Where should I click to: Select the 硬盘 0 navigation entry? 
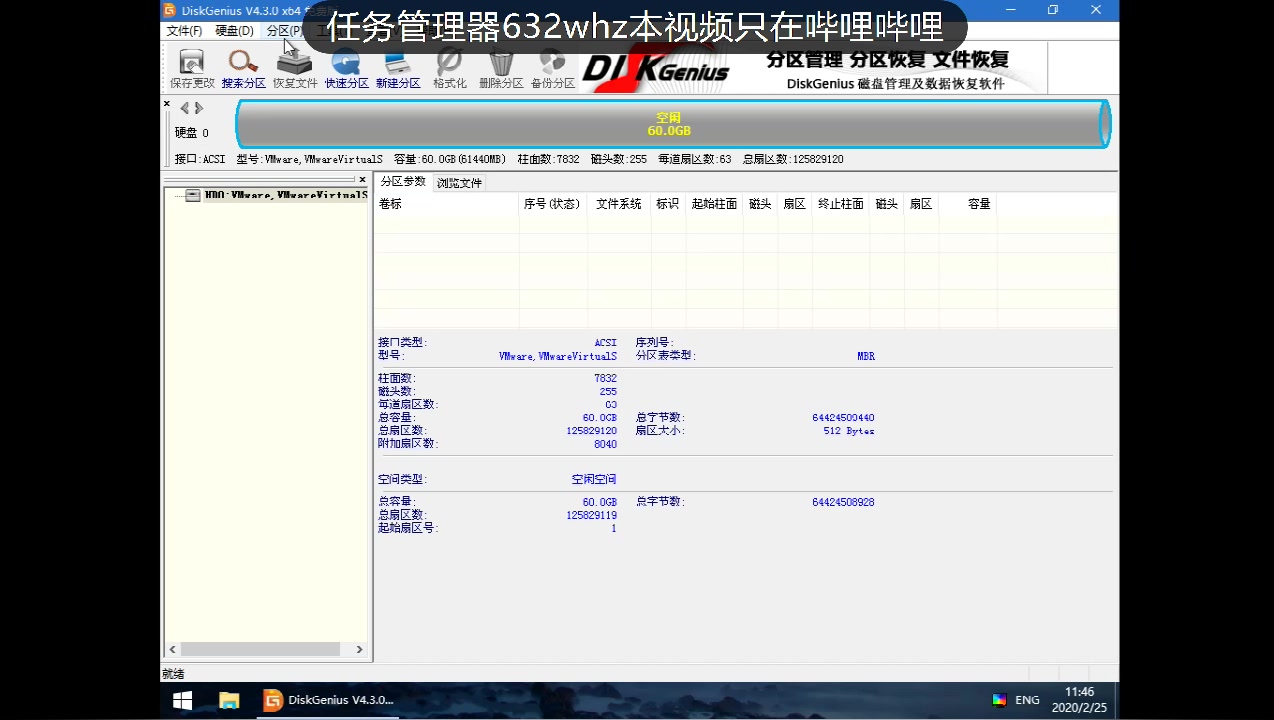(193, 132)
